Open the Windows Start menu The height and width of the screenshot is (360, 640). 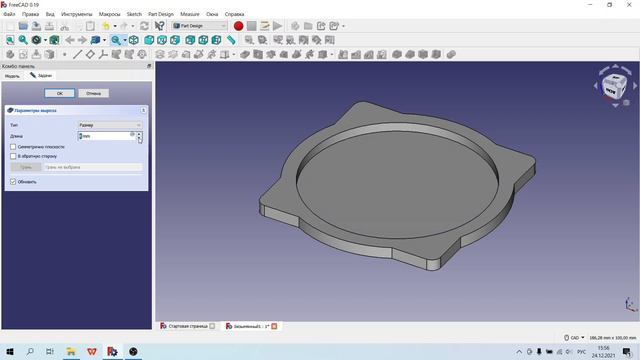(x=10, y=351)
